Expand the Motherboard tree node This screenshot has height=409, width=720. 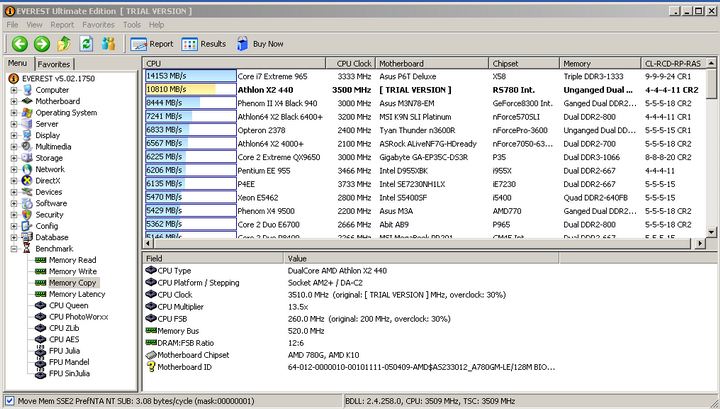14,101
